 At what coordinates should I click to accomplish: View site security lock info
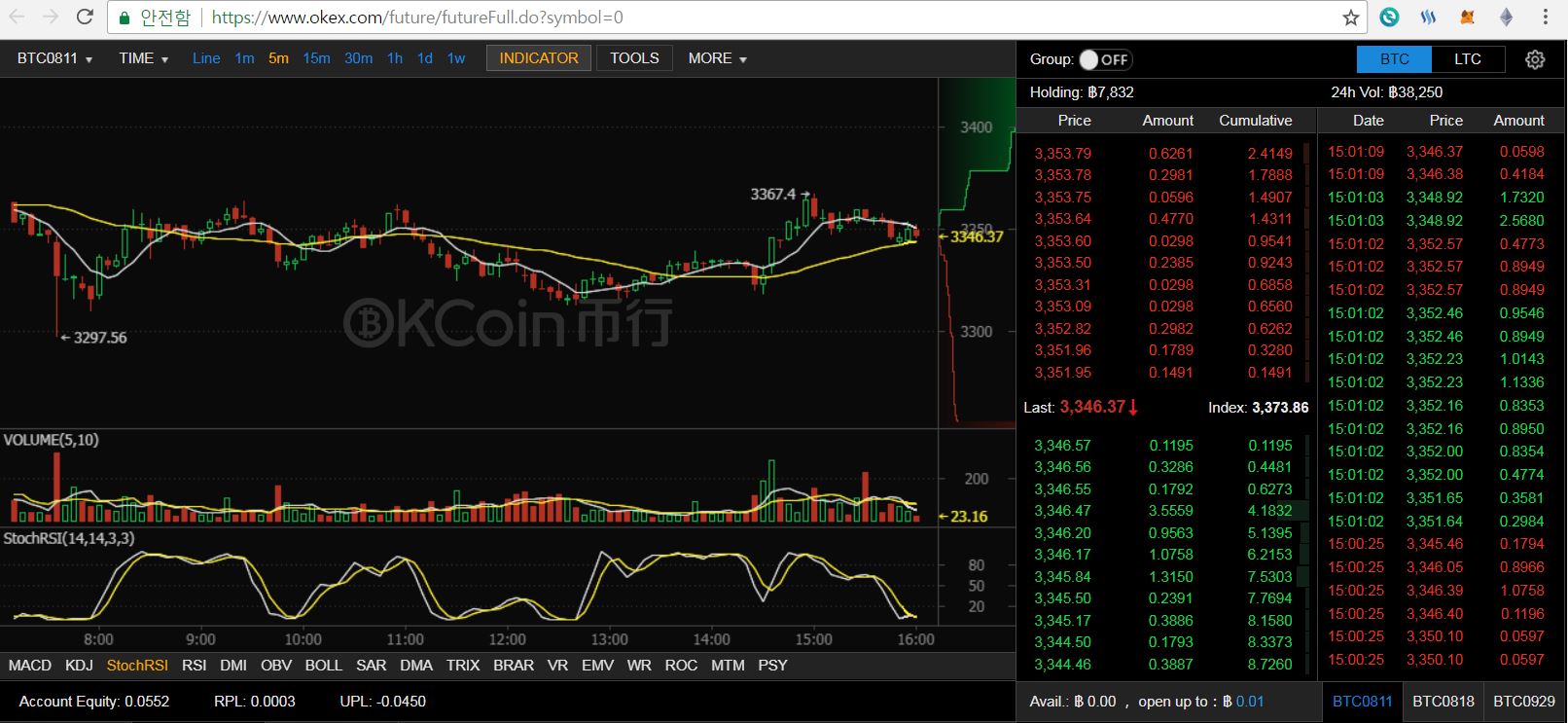click(x=124, y=18)
